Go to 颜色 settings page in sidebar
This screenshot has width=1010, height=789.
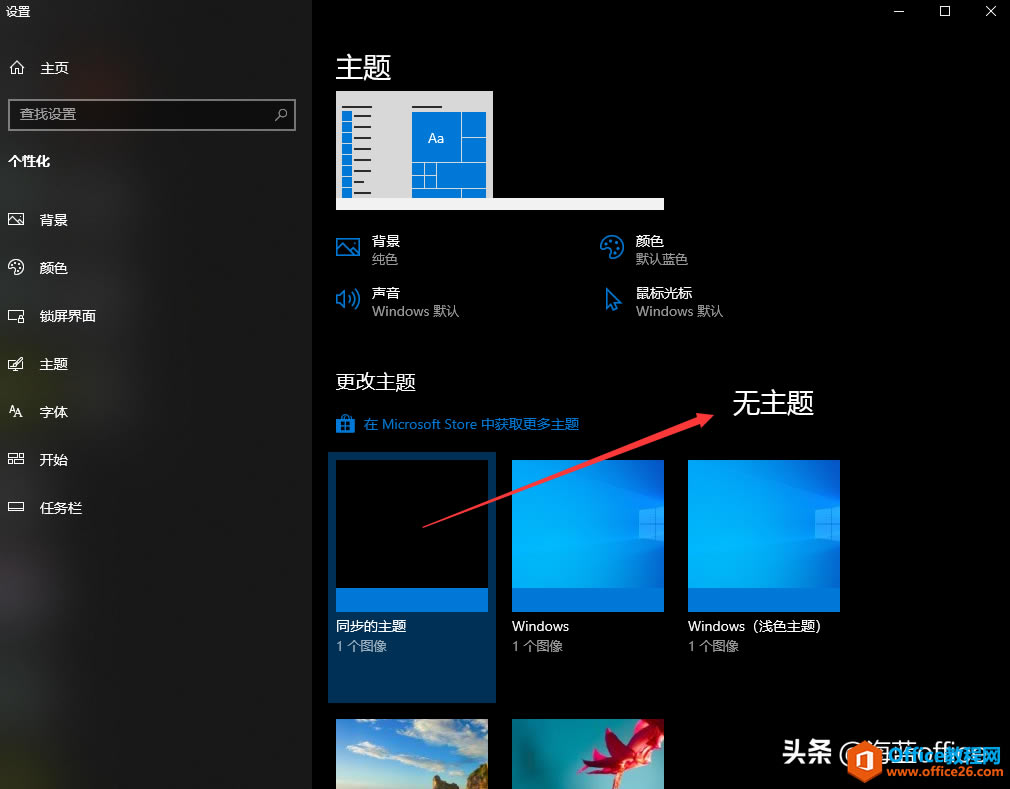(156, 267)
